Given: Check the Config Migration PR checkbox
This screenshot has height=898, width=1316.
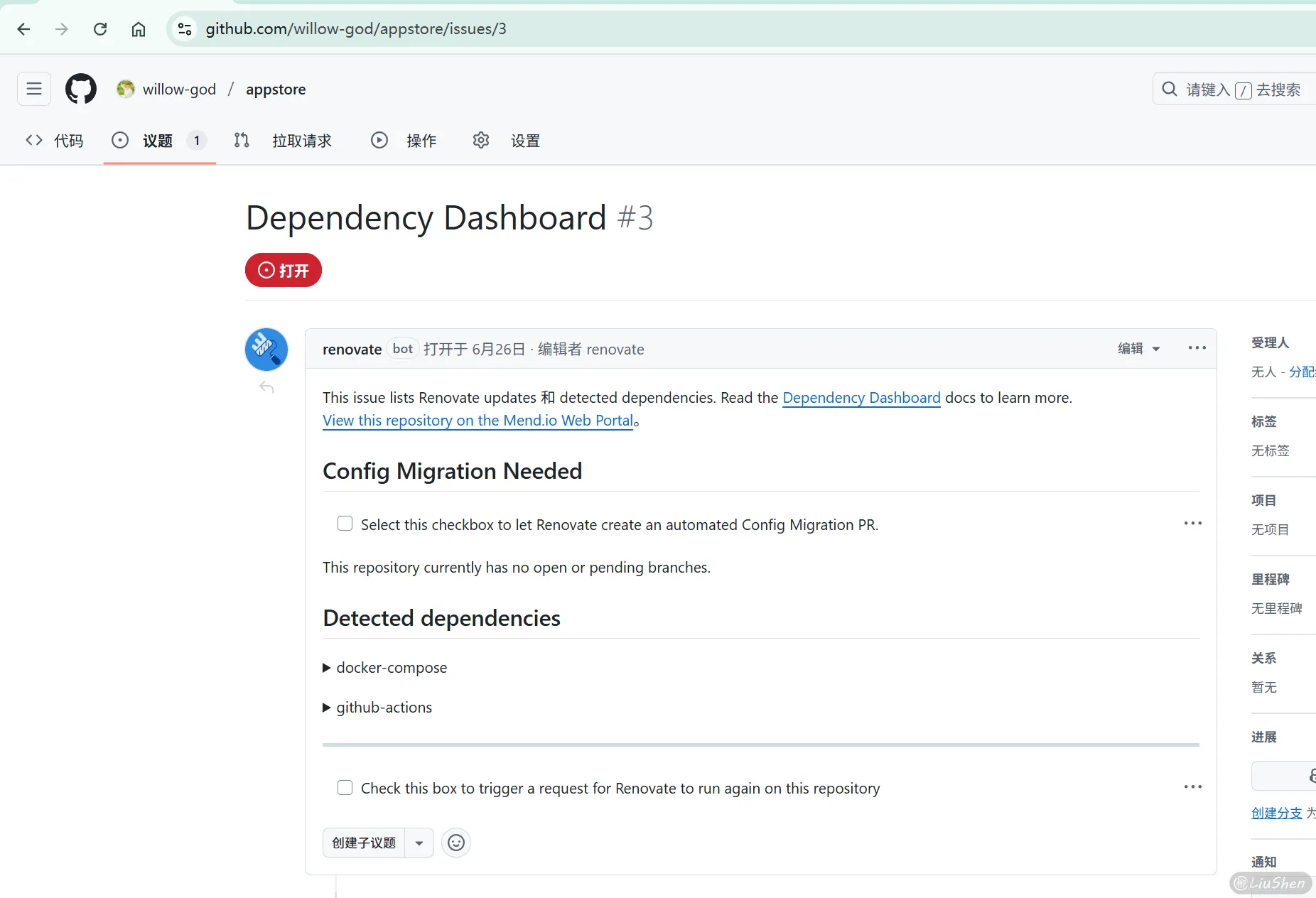Looking at the screenshot, I should click(345, 524).
